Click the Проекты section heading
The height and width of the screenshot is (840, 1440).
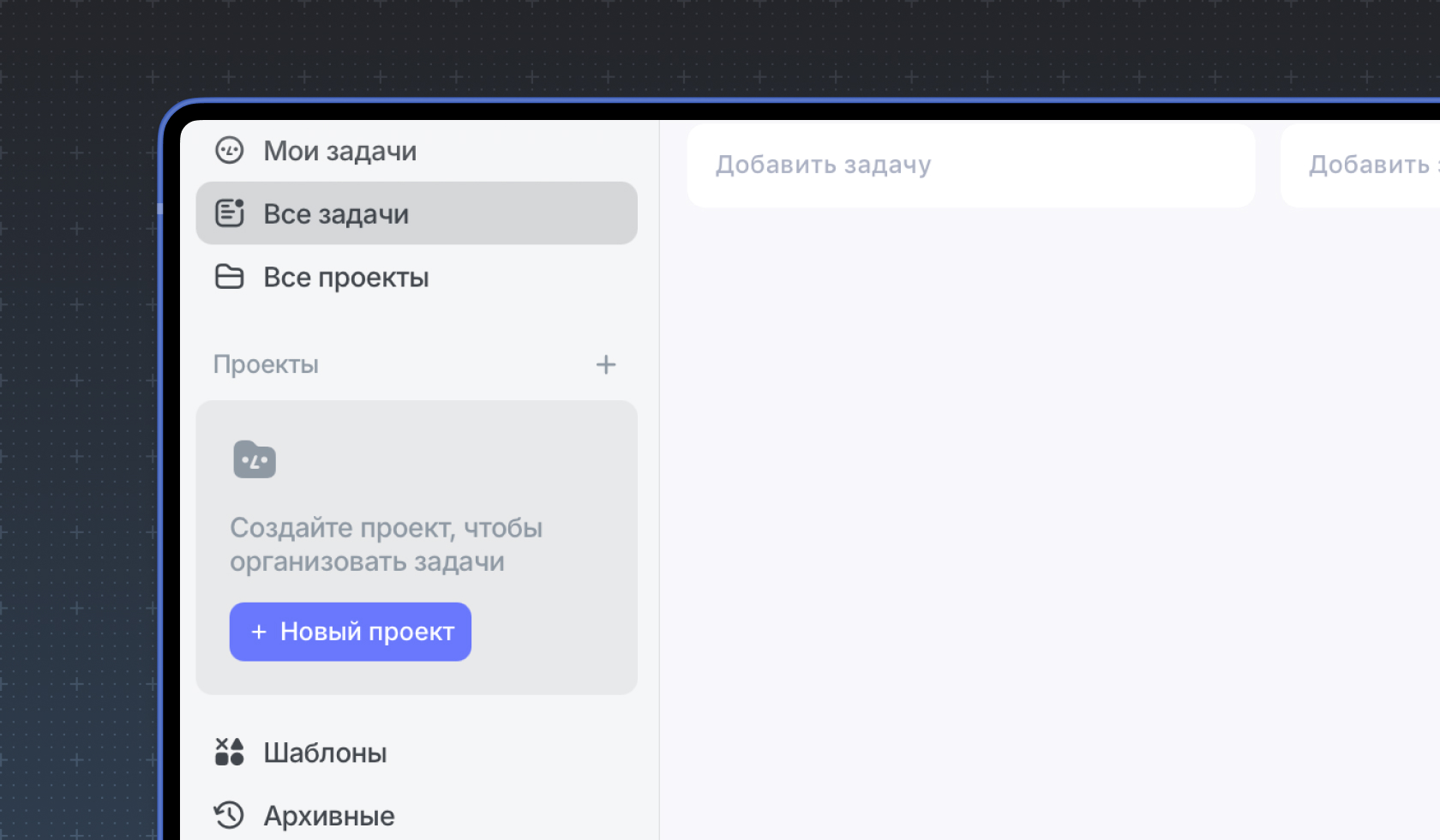click(266, 364)
